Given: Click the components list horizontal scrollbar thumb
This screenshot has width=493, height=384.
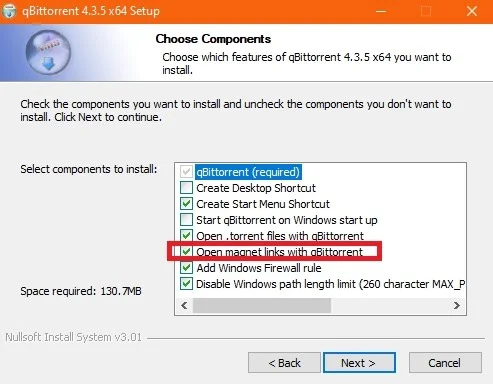Looking at the screenshot, I should pyautogui.click(x=262, y=305).
